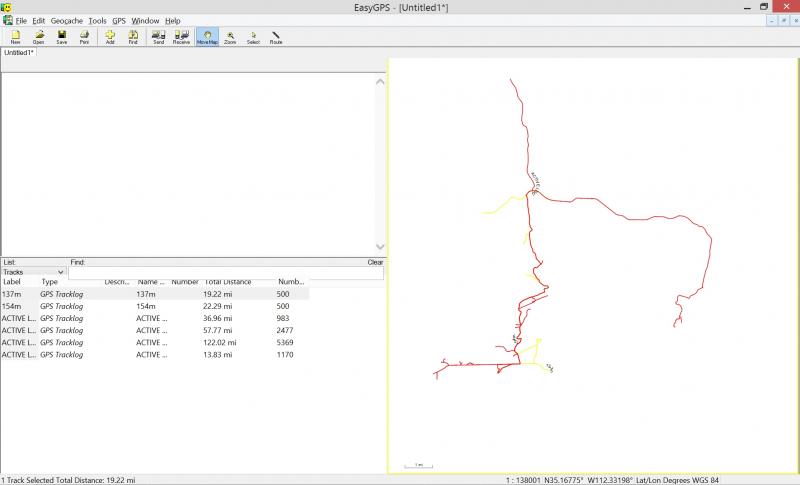The height and width of the screenshot is (485, 800).
Task: Click the Print toolbar icon
Action: 84,37
